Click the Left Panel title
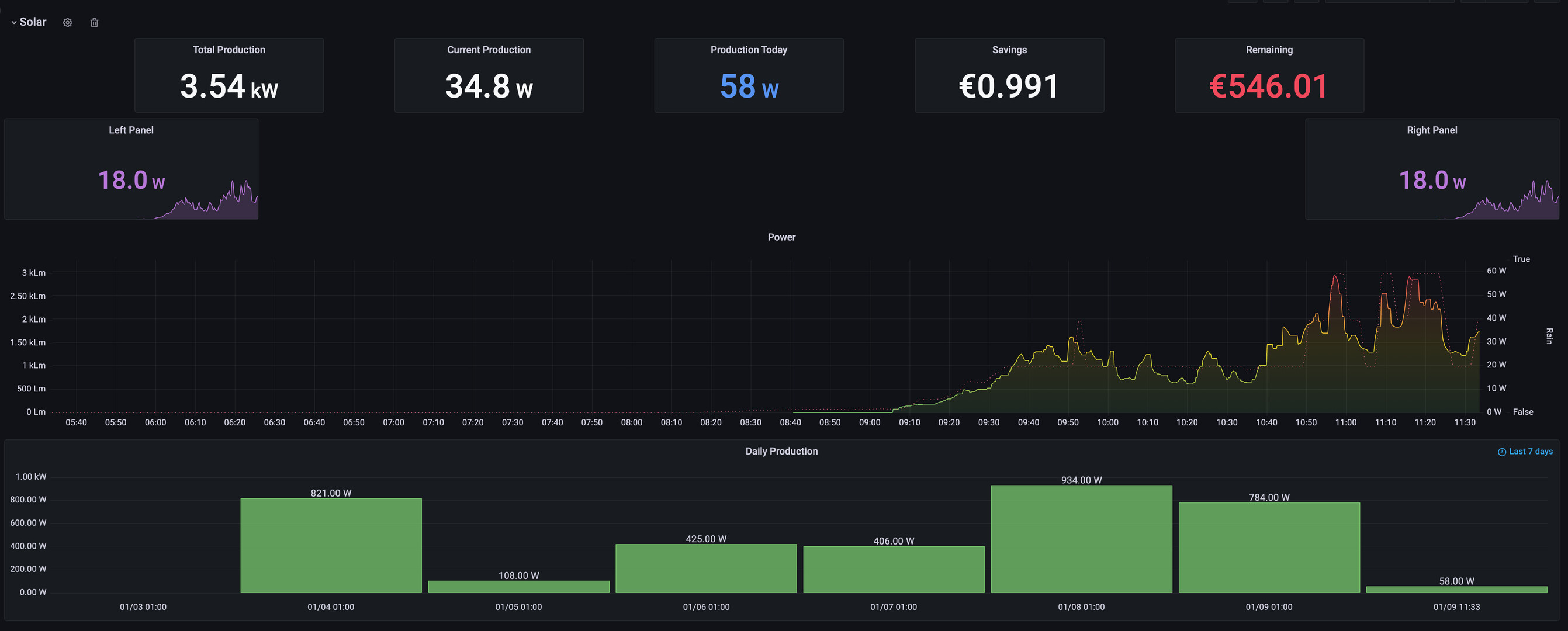 131,130
